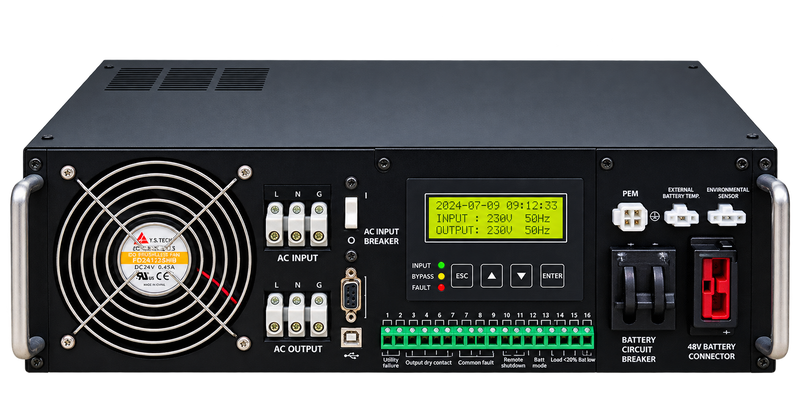The height and width of the screenshot is (417, 800).
Task: Click the yellow BYPASS status LED
Action: [x=441, y=277]
